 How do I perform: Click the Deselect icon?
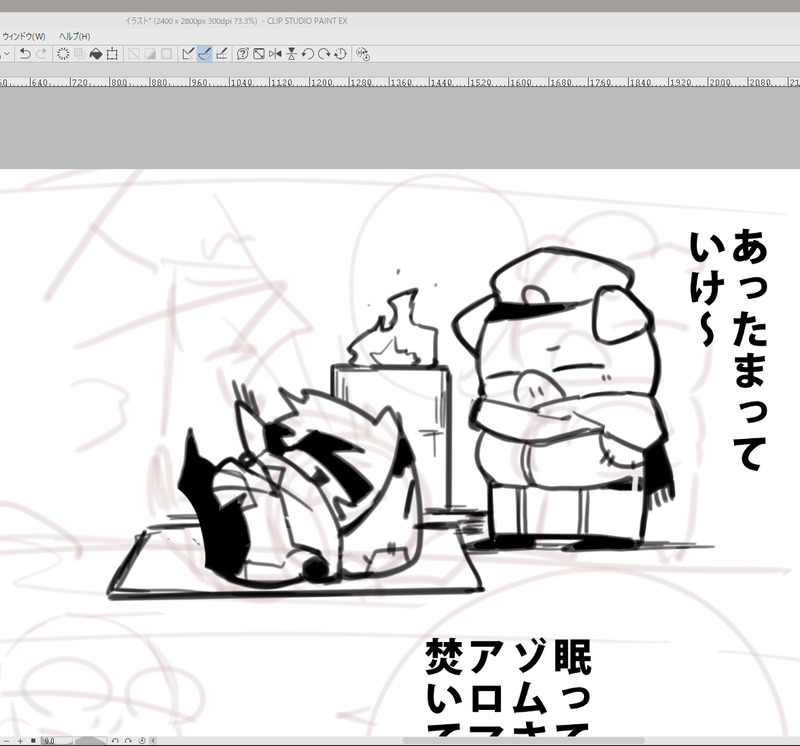(x=134, y=54)
